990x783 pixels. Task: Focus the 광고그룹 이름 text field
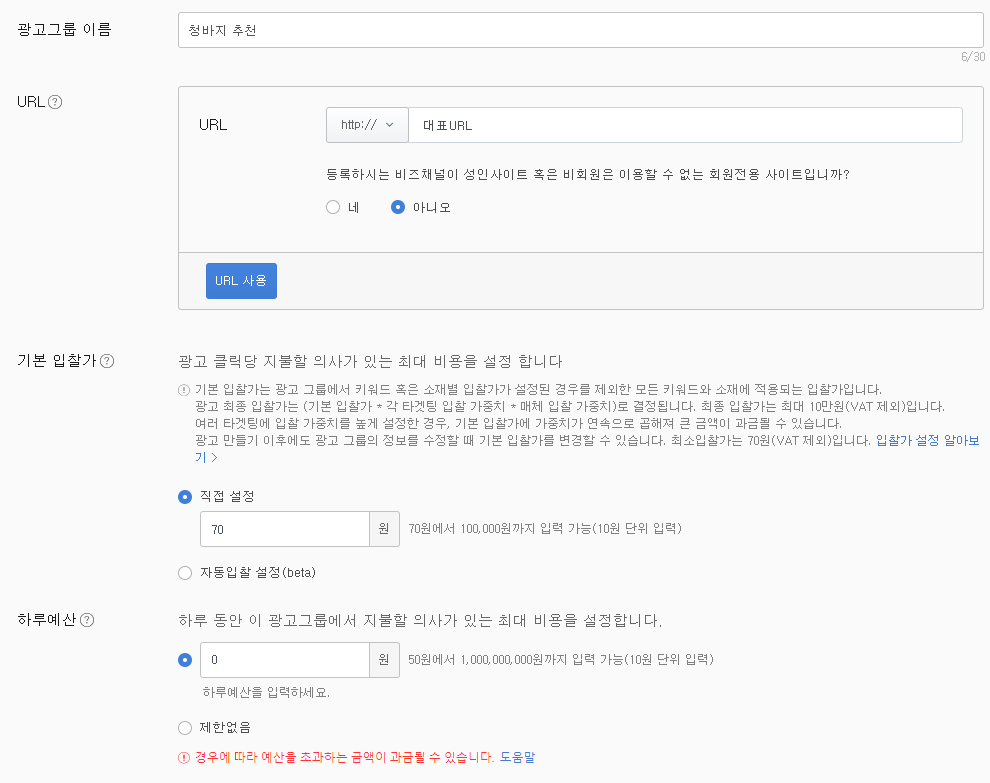point(580,30)
